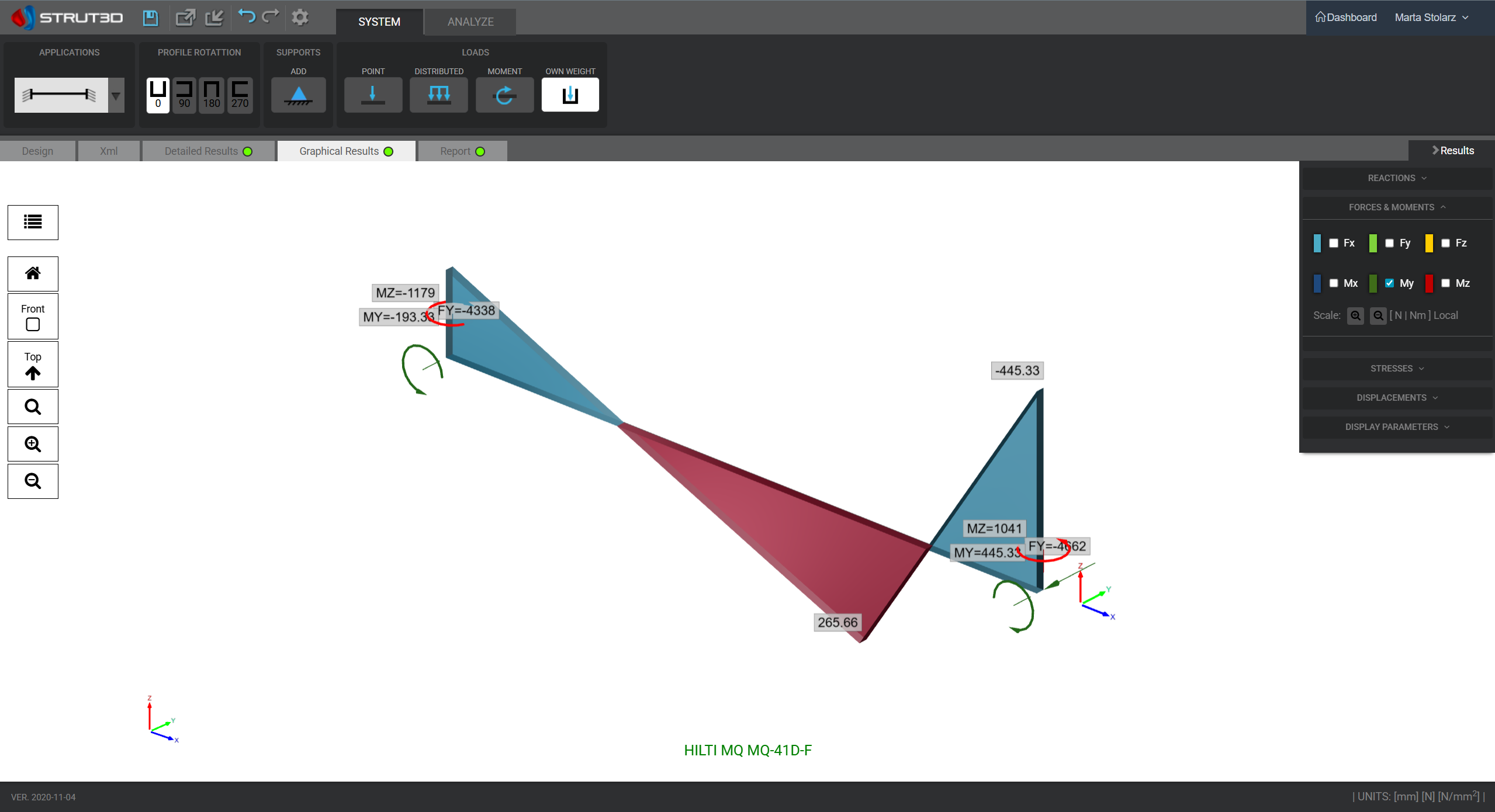Switch to the Front view
This screenshot has width=1495, height=812.
pos(33,316)
